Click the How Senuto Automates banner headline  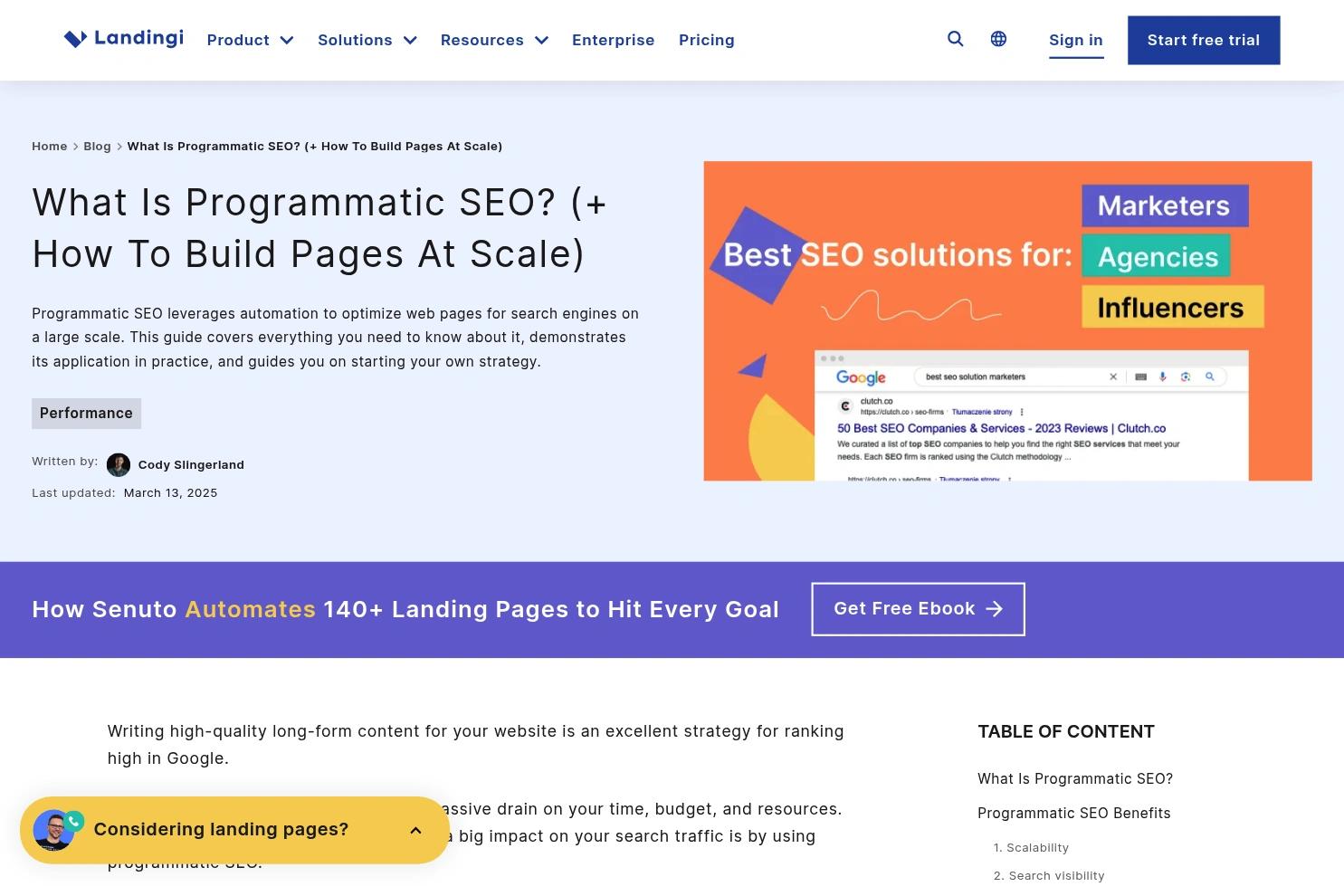click(x=405, y=609)
